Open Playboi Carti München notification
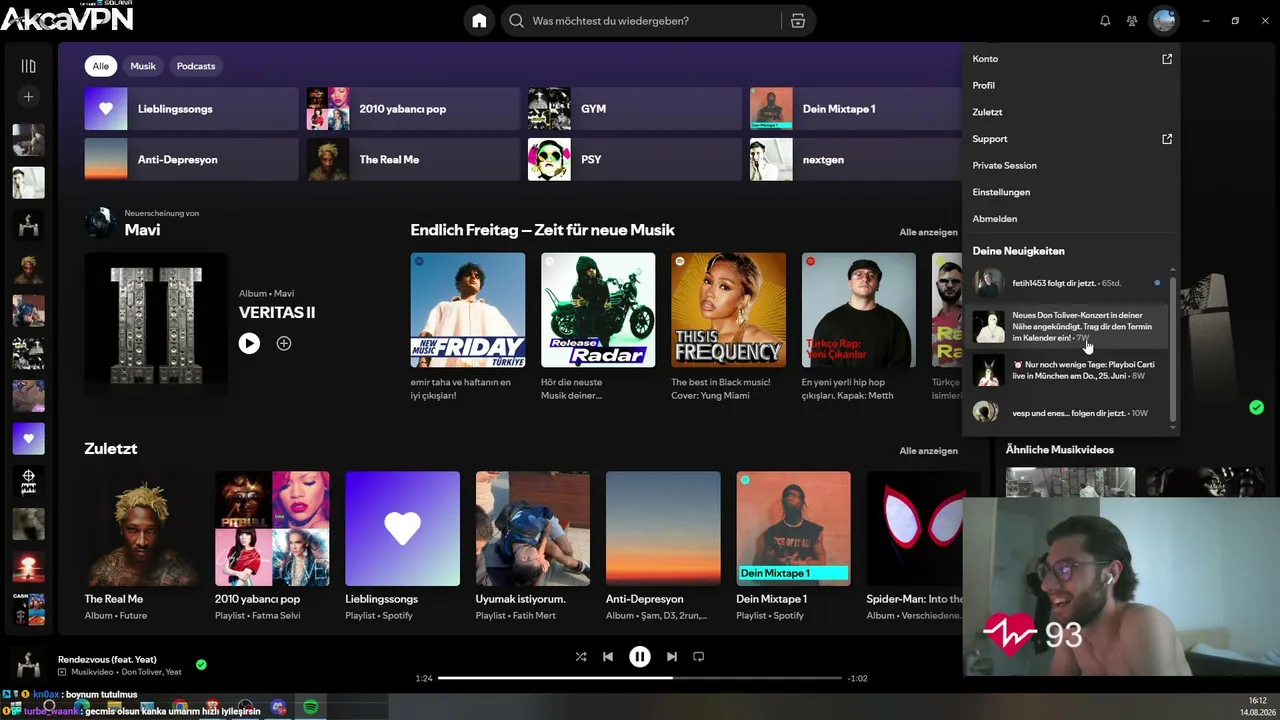Screen dimensions: 1280x720 point(1066,370)
